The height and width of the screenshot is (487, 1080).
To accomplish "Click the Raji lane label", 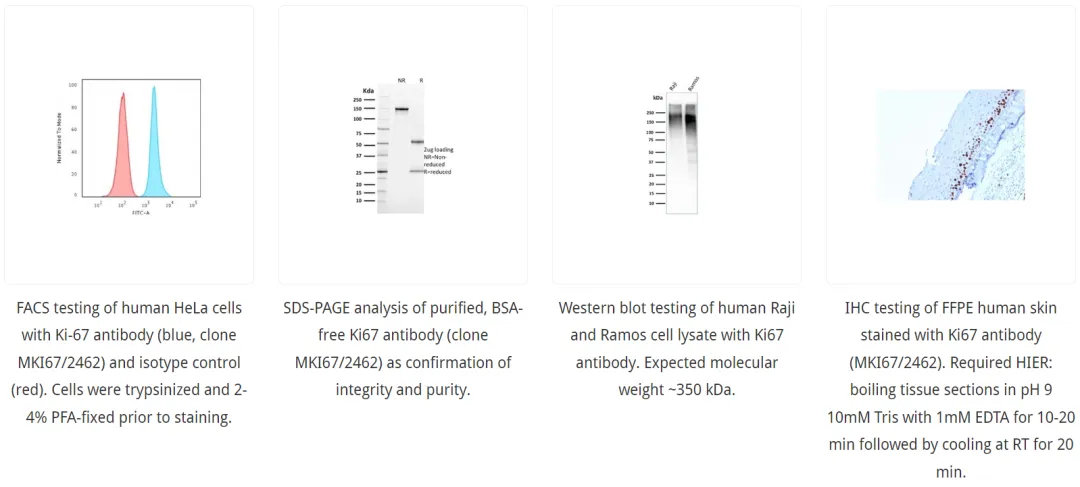I will click(673, 85).
